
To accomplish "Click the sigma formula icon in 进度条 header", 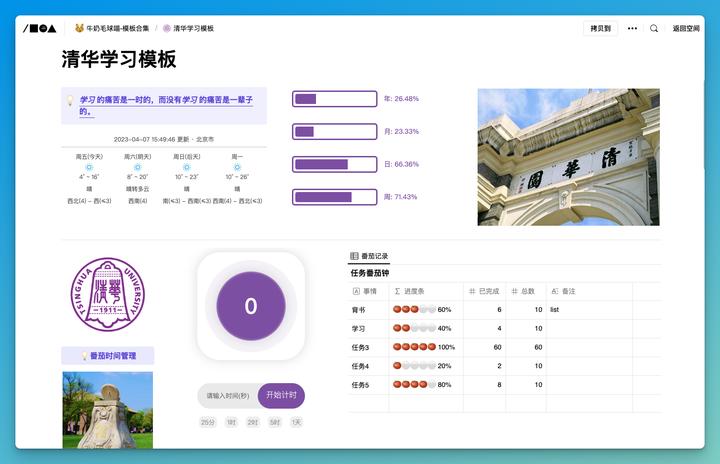I will point(397,291).
